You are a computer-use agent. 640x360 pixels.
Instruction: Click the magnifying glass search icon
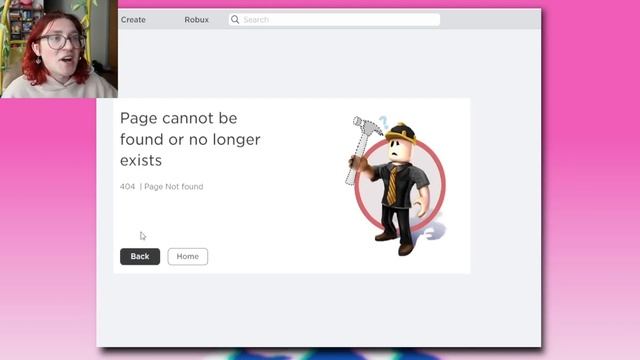(235, 20)
